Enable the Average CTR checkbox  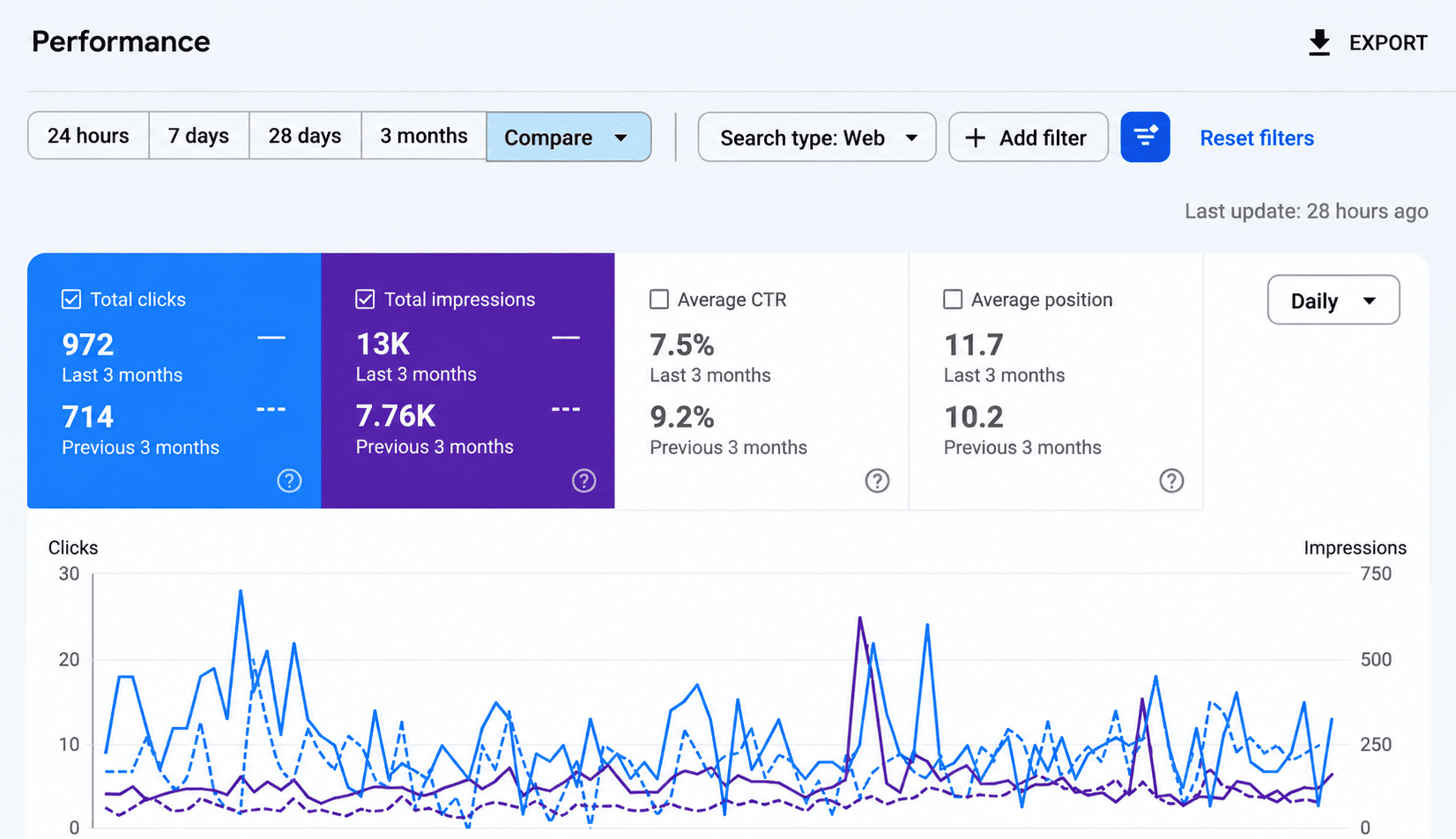point(659,300)
